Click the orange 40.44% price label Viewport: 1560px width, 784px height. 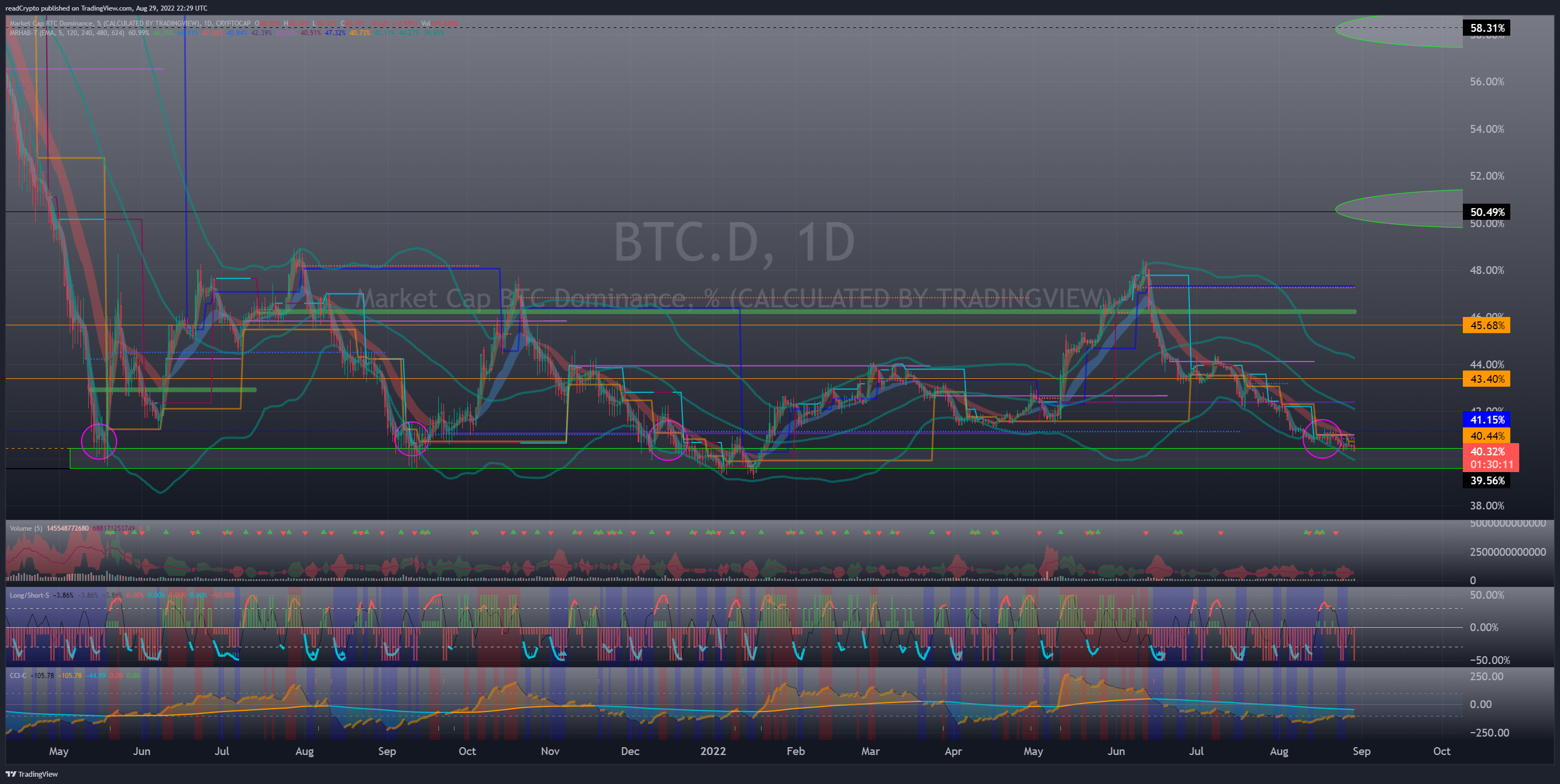[x=1487, y=436]
